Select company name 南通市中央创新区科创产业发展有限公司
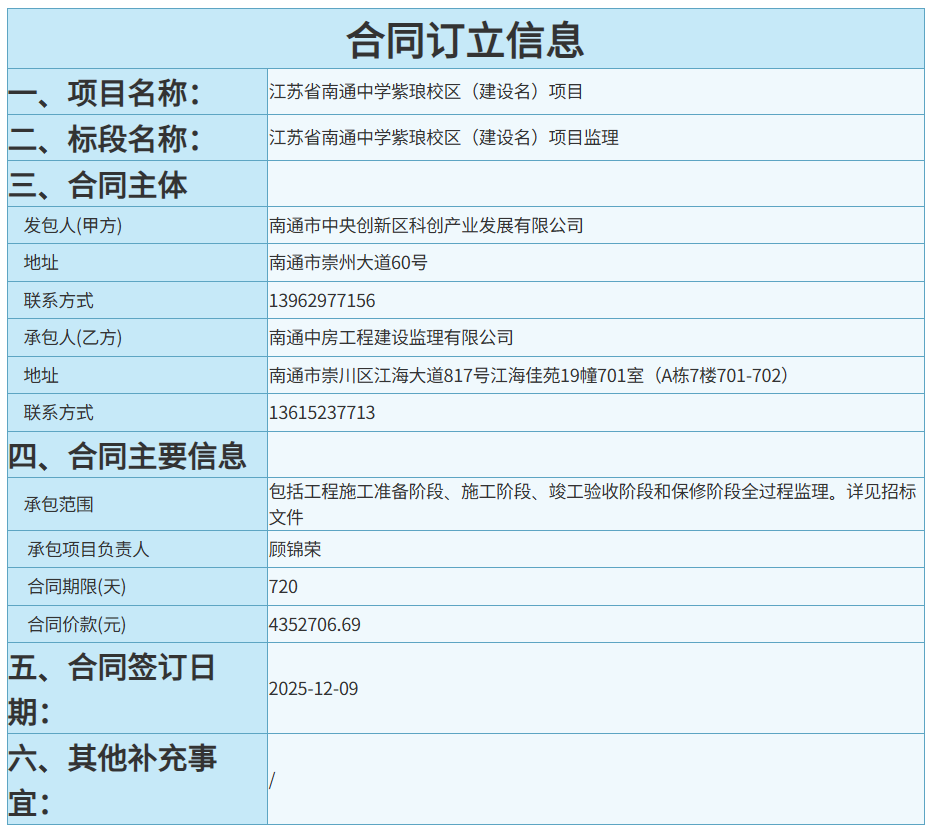The image size is (930, 831). (426, 226)
